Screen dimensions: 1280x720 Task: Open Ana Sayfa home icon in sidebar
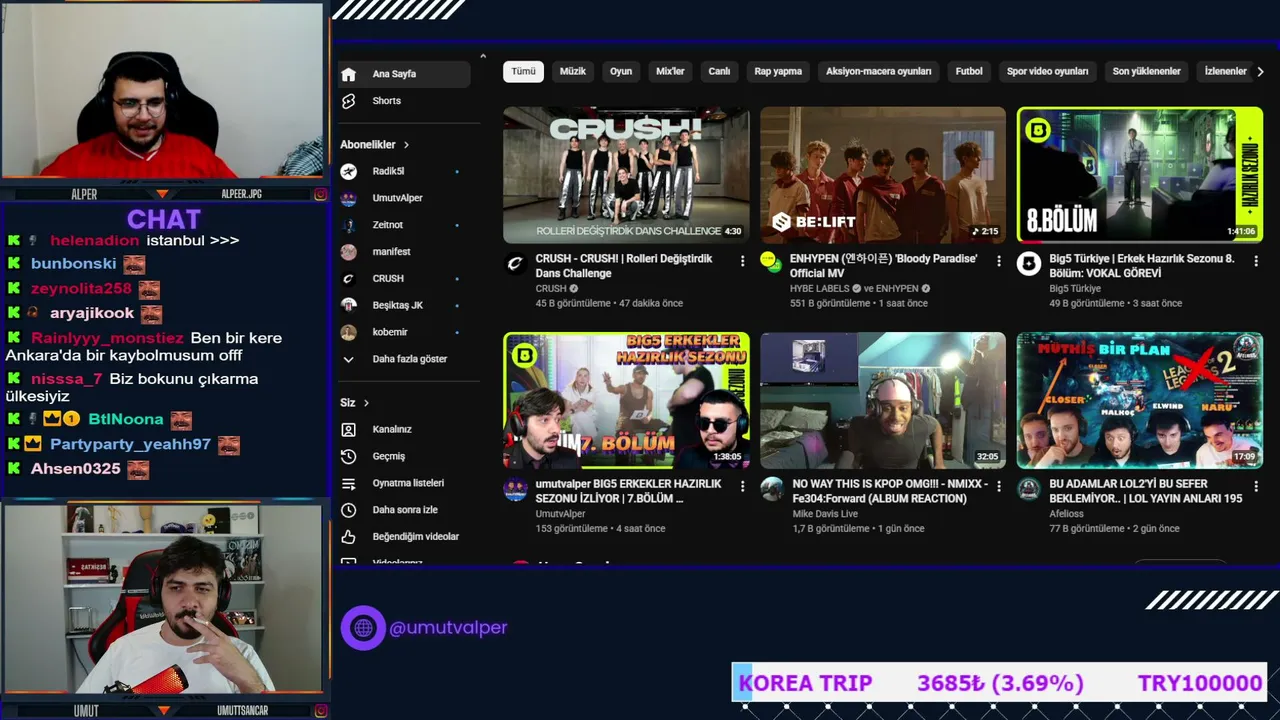tap(348, 74)
